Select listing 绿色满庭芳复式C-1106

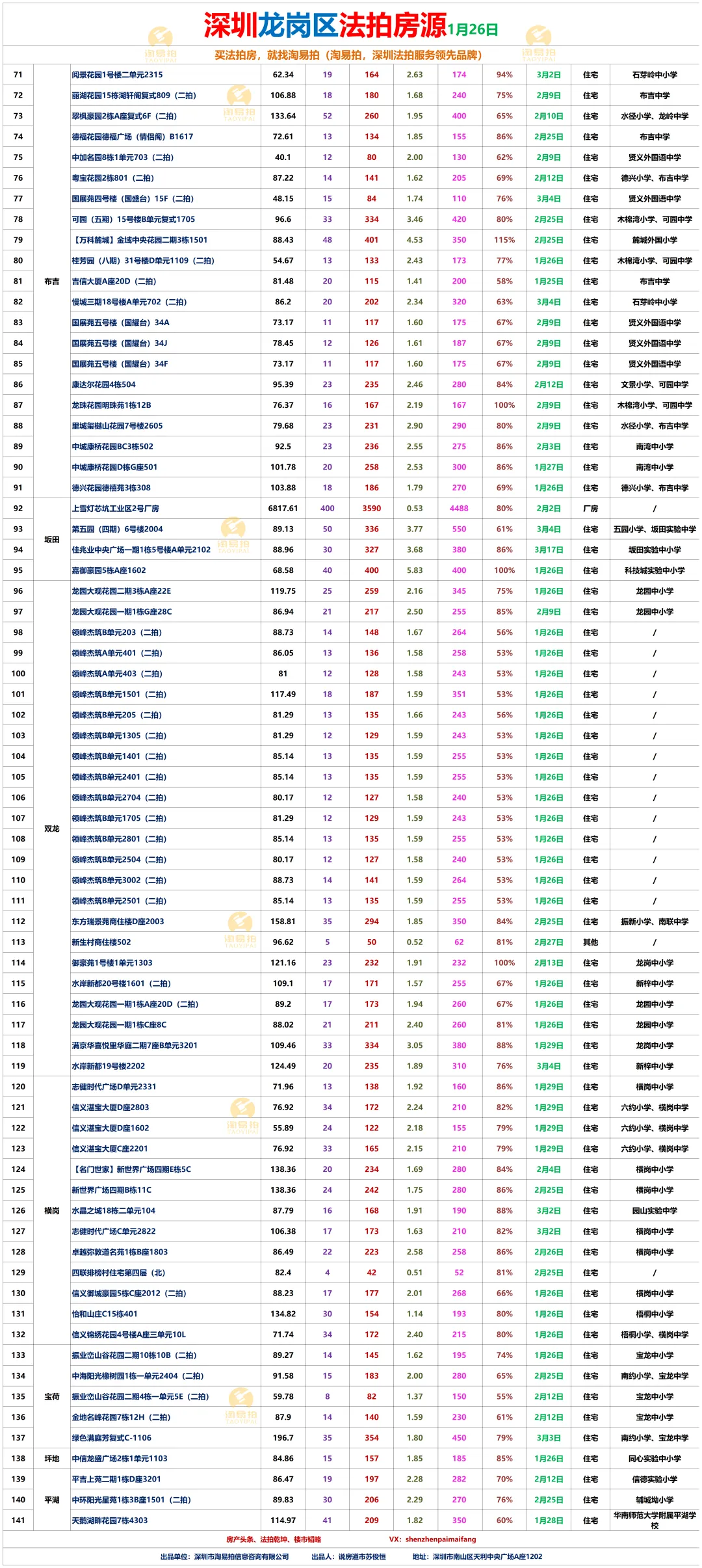(111, 1438)
